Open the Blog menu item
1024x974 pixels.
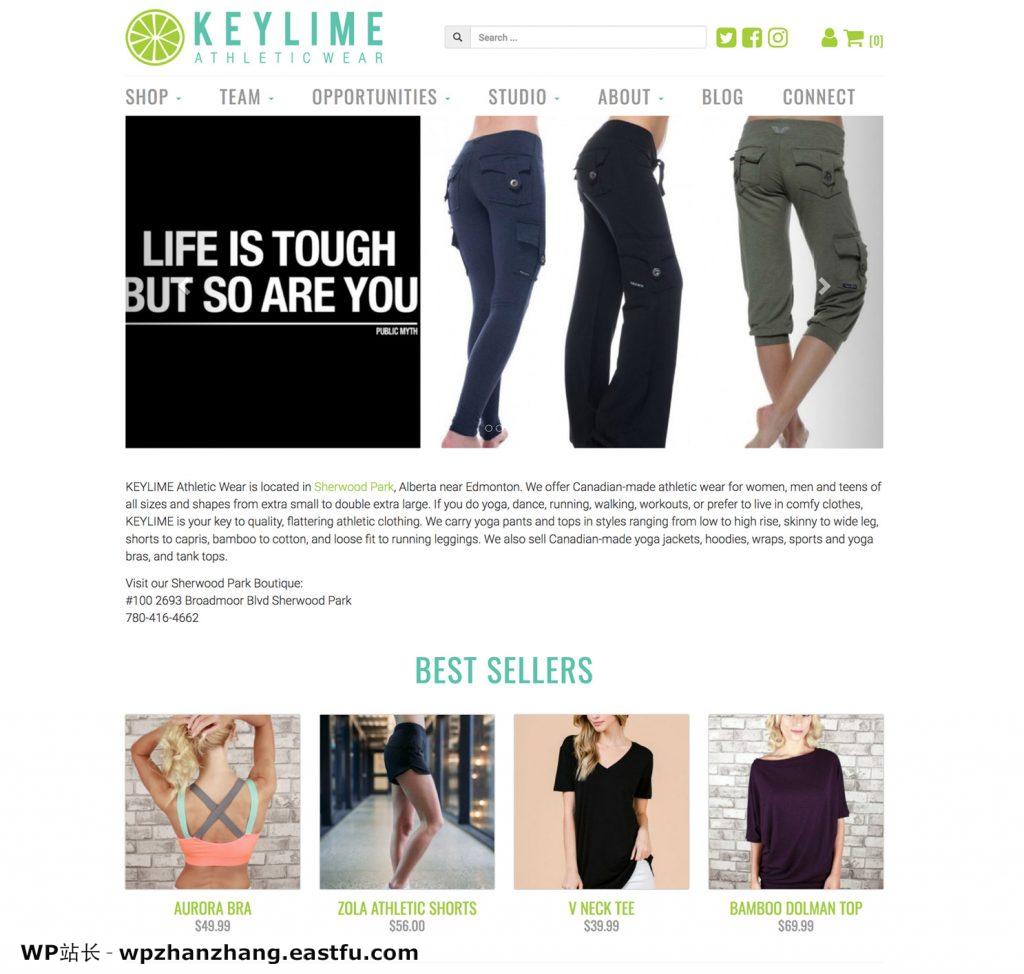pos(722,97)
